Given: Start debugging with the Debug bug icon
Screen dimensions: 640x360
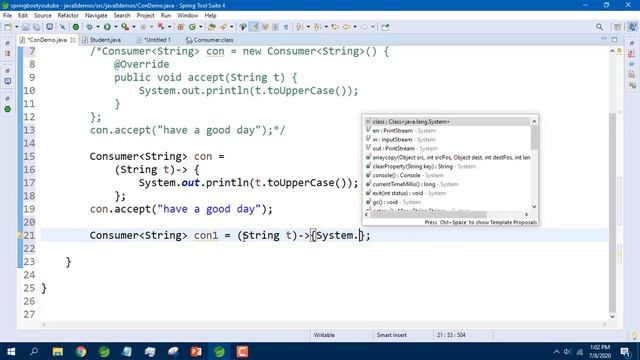Looking at the screenshot, I should pos(89,27).
